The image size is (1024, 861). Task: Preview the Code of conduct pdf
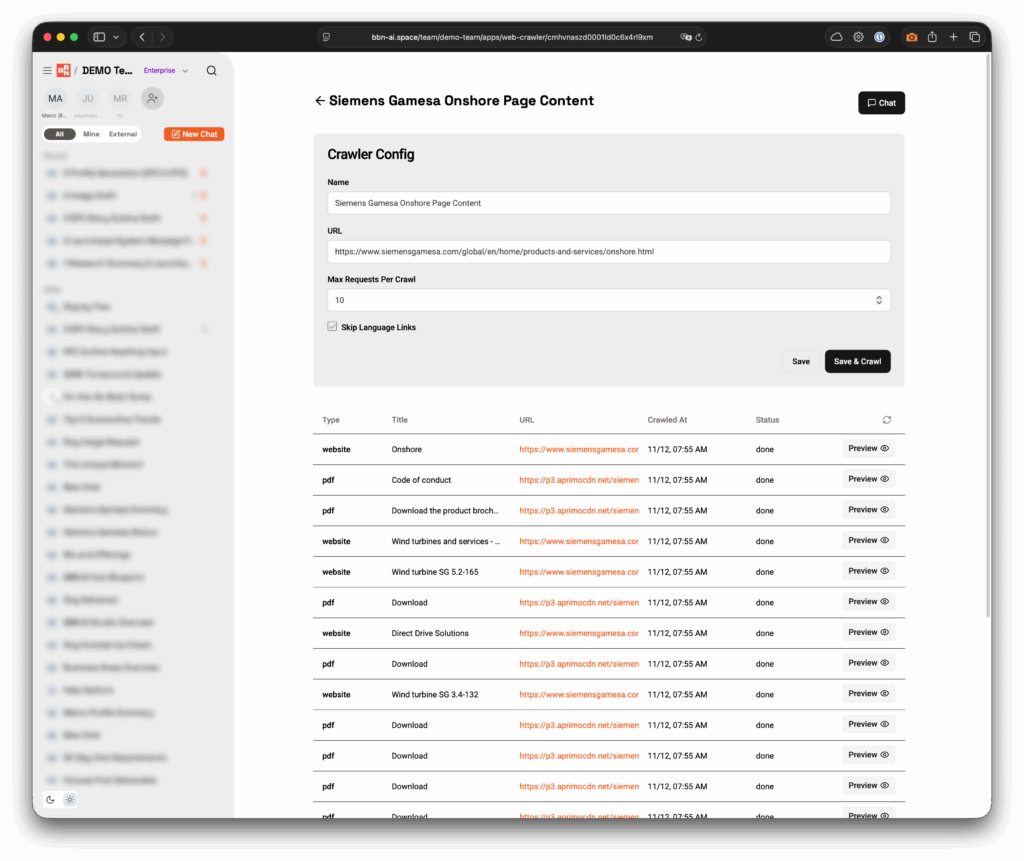pyautogui.click(x=868, y=479)
